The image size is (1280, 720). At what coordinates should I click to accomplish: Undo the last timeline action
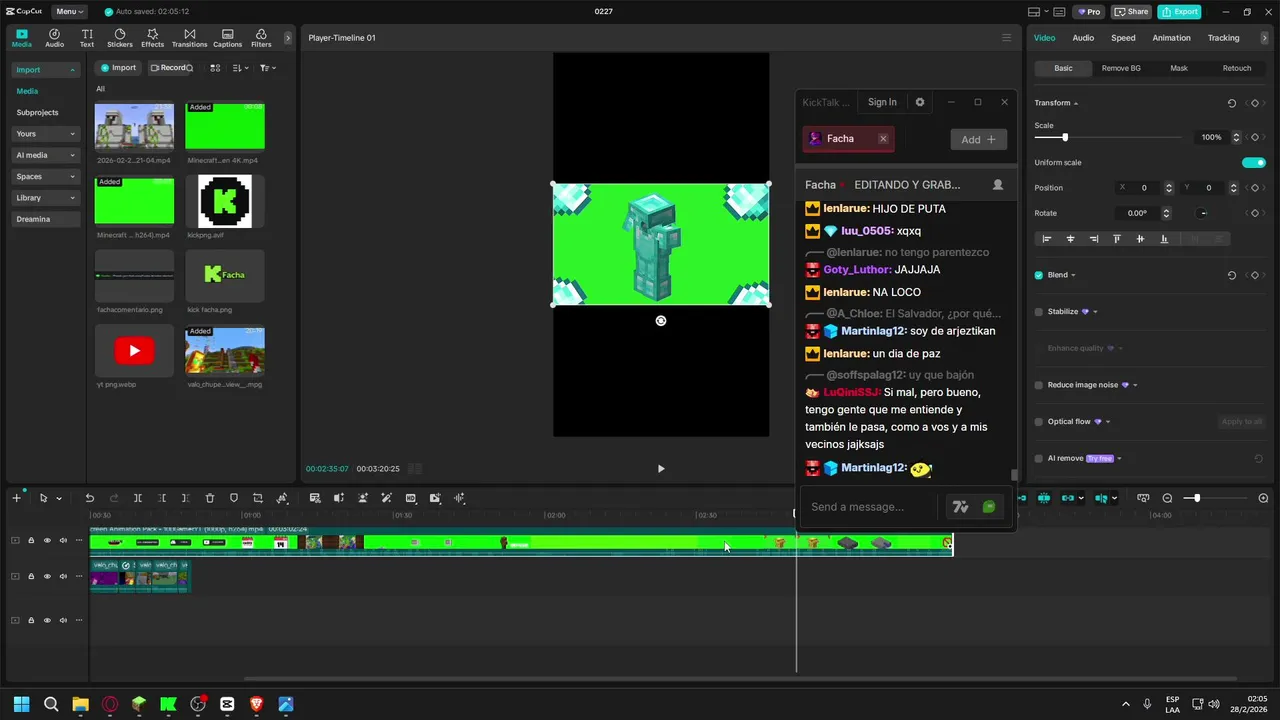(89, 498)
